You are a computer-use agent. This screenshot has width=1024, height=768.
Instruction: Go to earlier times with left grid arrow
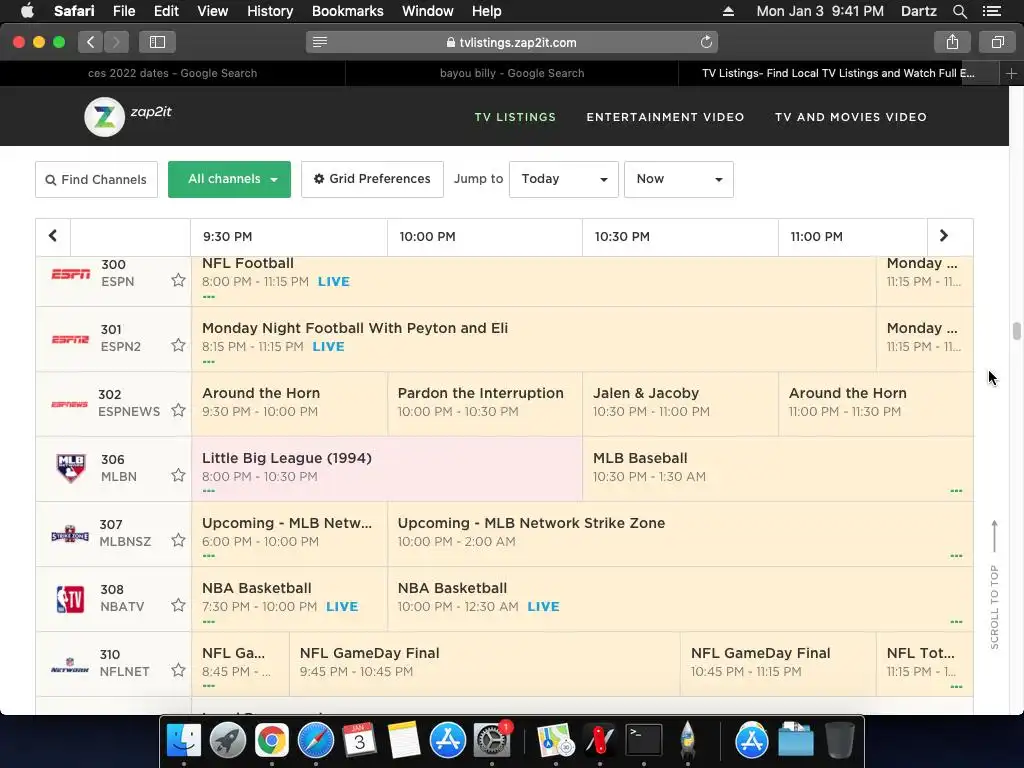53,236
